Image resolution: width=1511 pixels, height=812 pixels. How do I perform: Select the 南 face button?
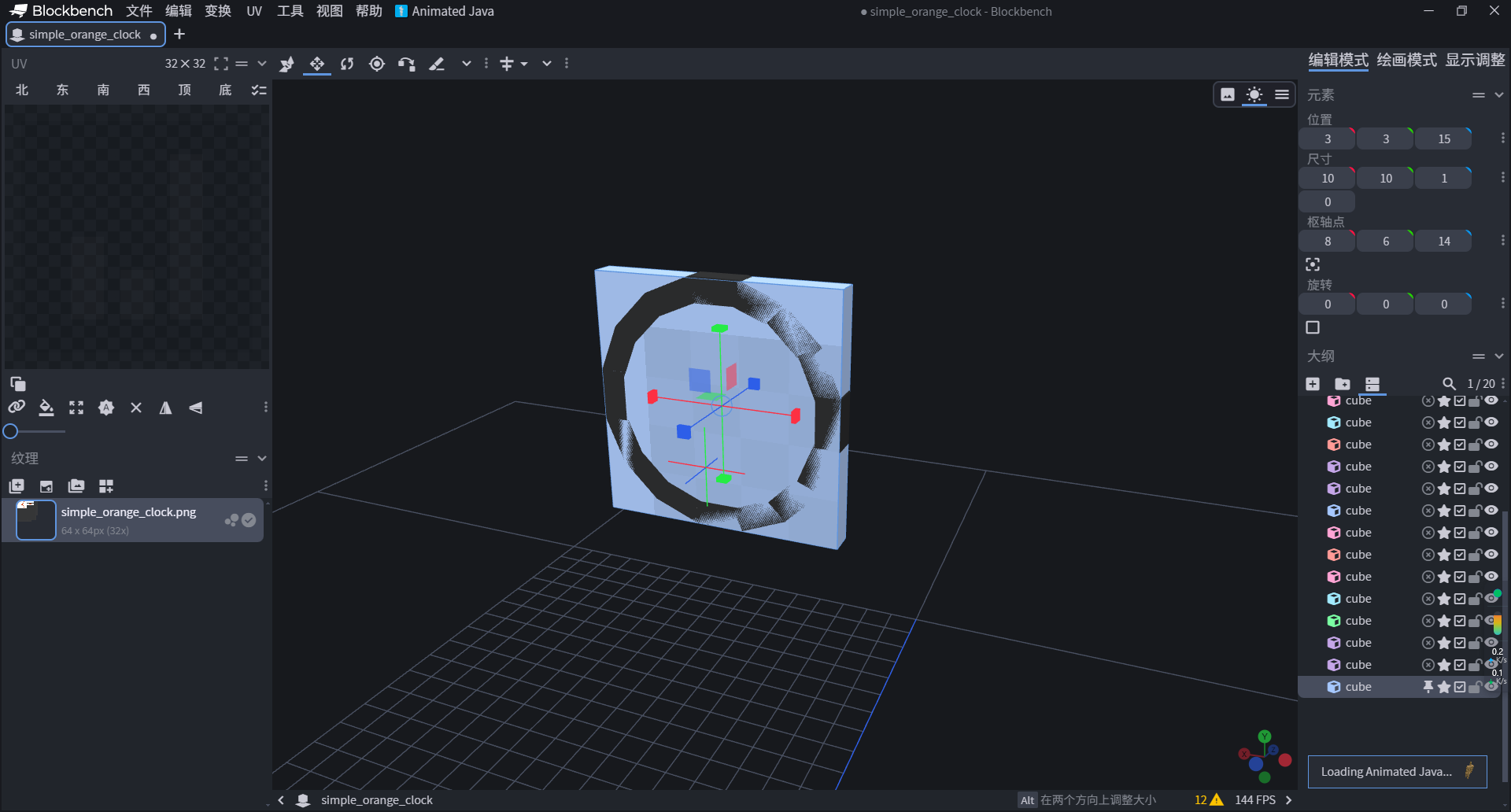click(103, 90)
